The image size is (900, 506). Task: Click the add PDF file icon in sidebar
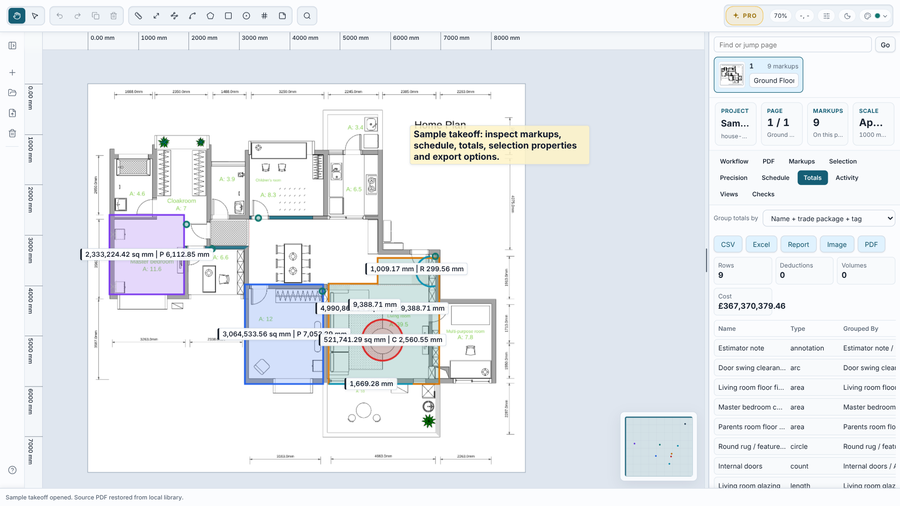pyautogui.click(x=12, y=113)
